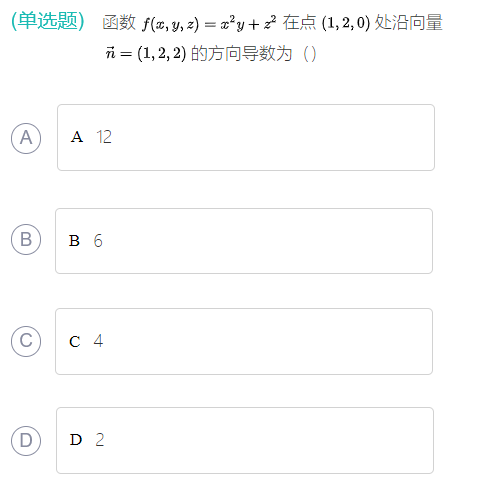This screenshot has height=491, width=495.
Task: Click the number 4 in option C
Action: coord(98,341)
